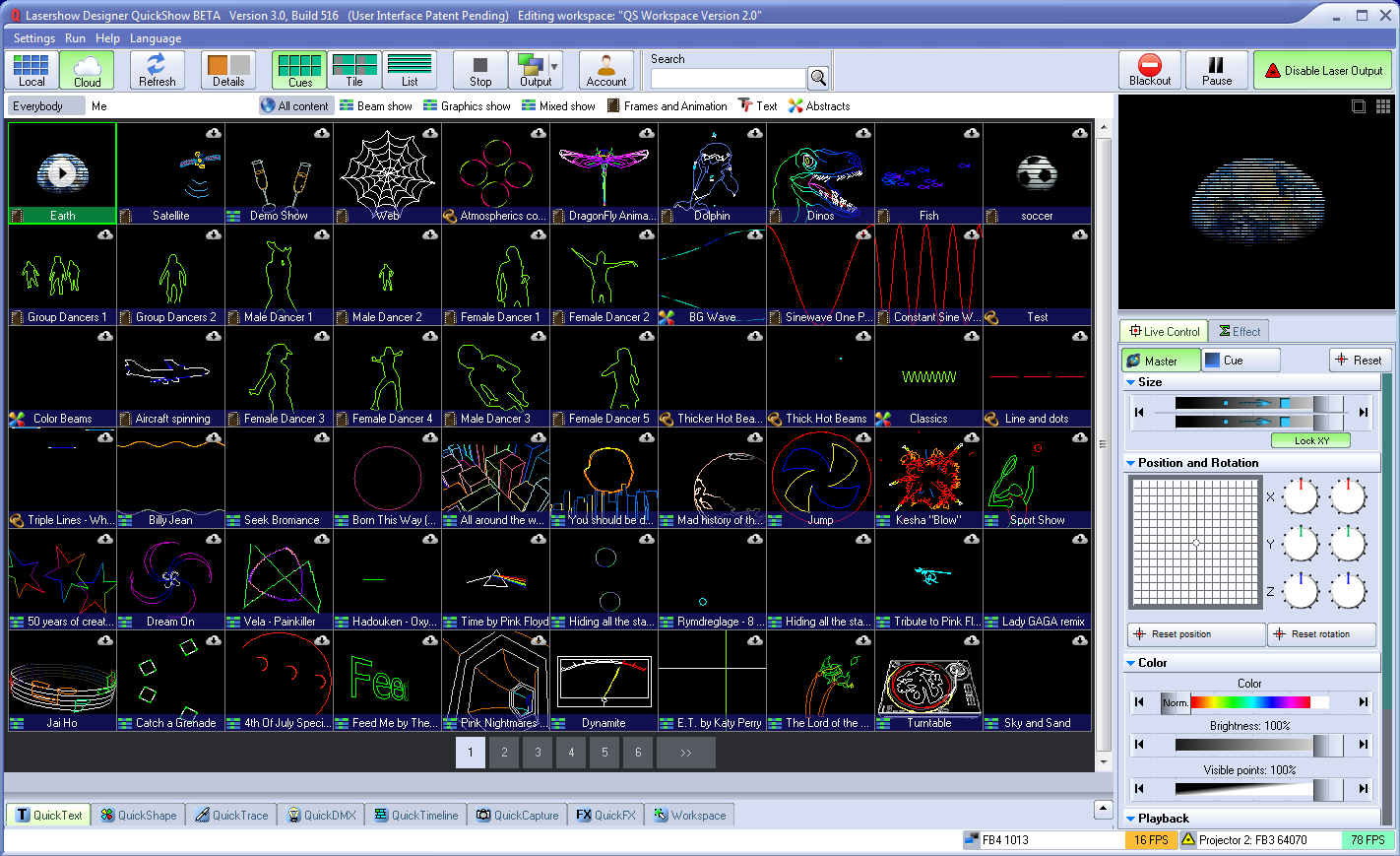
Task: Show the Details panel icon
Action: click(x=228, y=70)
